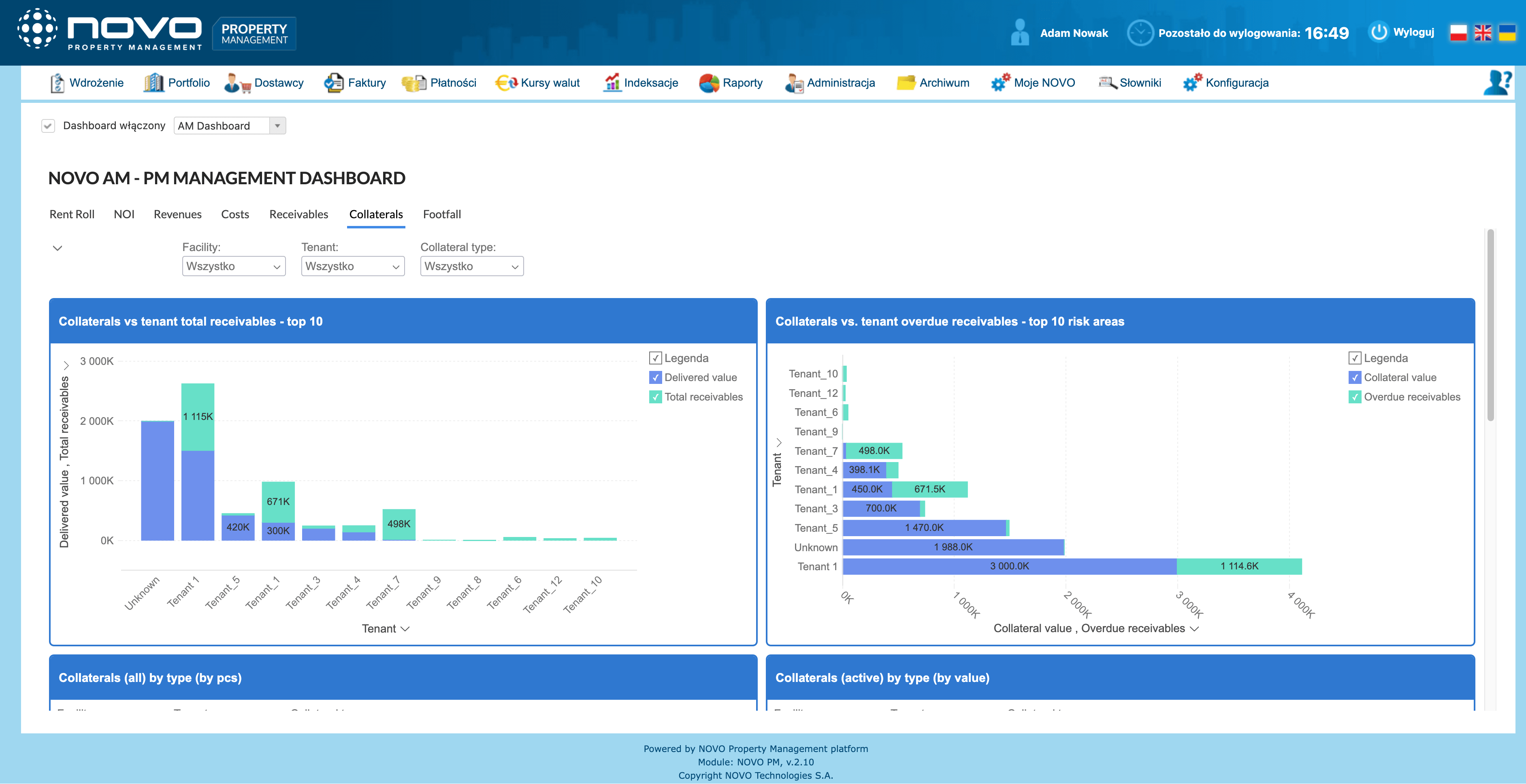Viewport: 1526px width, 784px height.
Task: Open the Faktury invoices icon
Action: coord(334,83)
